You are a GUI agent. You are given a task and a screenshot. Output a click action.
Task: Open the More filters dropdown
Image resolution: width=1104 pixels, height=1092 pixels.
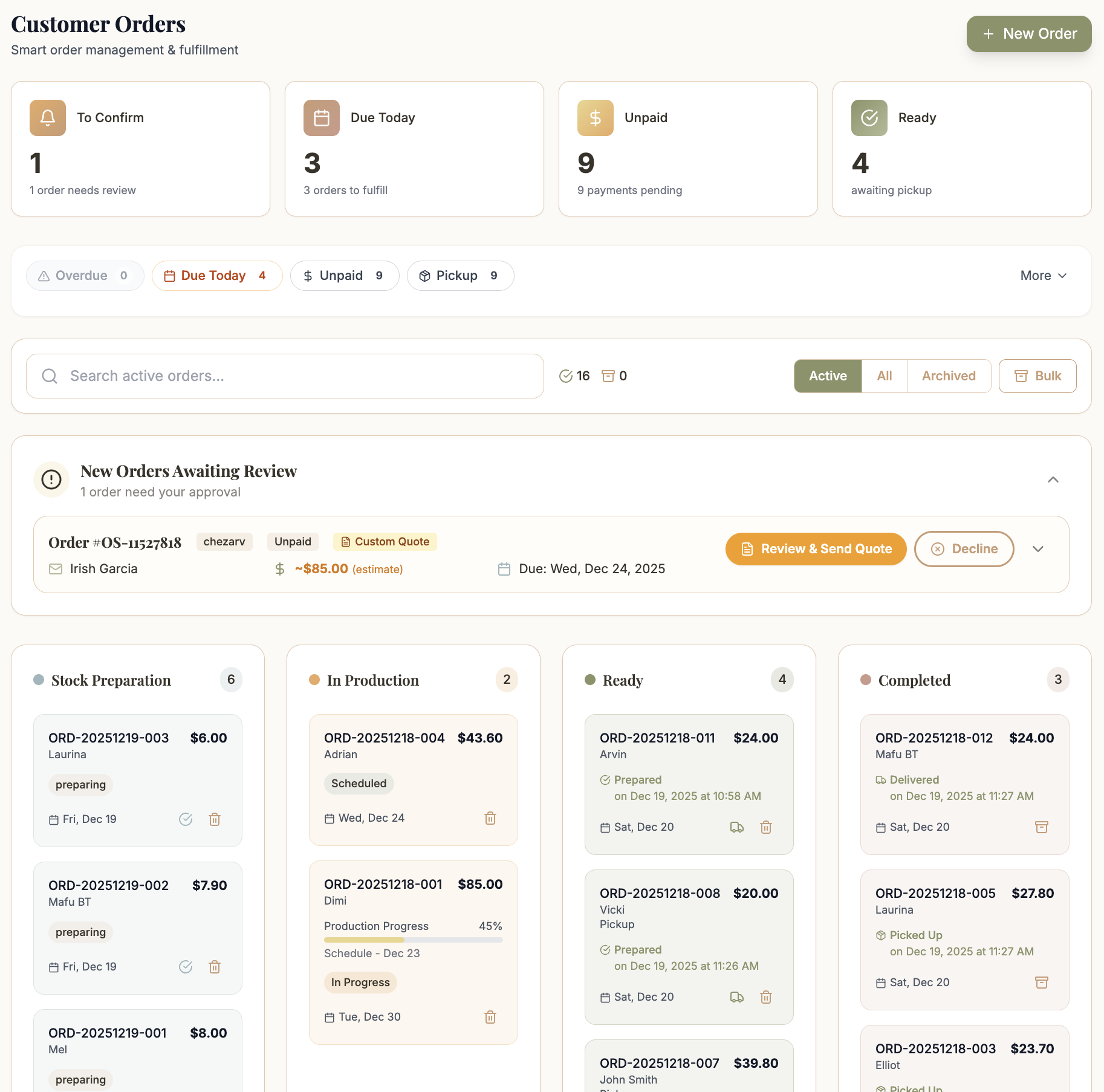(x=1042, y=276)
